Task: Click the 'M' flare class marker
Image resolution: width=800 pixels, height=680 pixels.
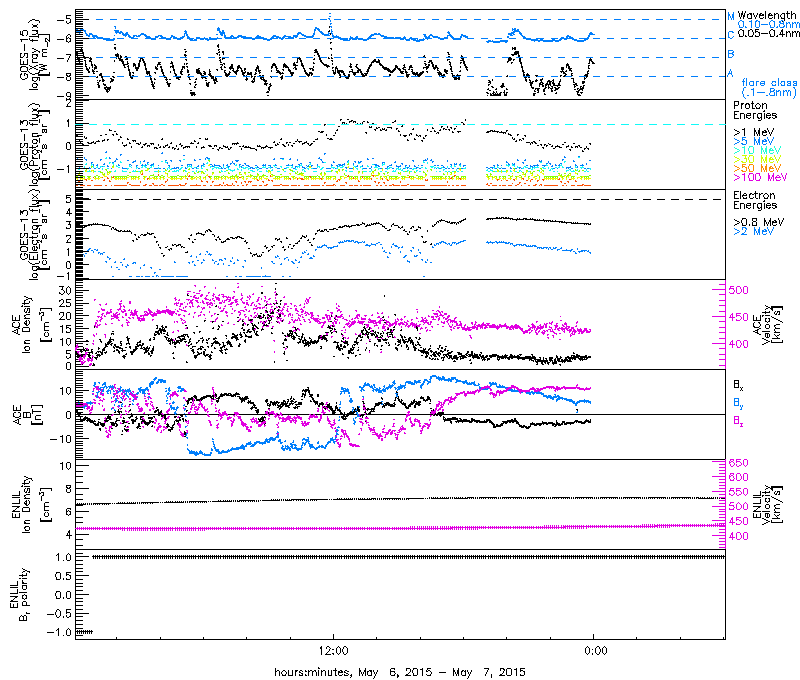Action: 731,16
